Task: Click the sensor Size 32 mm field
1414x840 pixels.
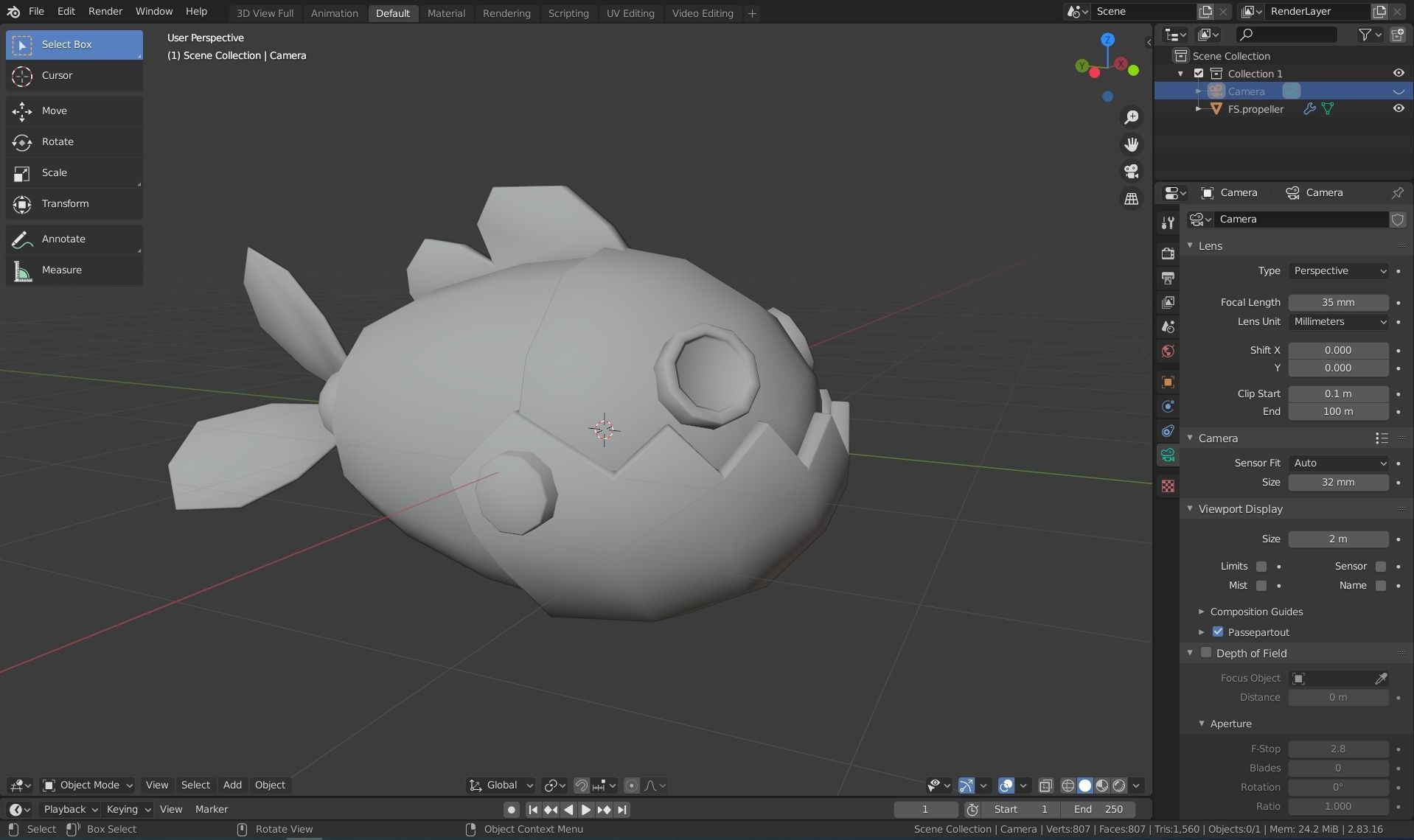Action: (1338, 483)
